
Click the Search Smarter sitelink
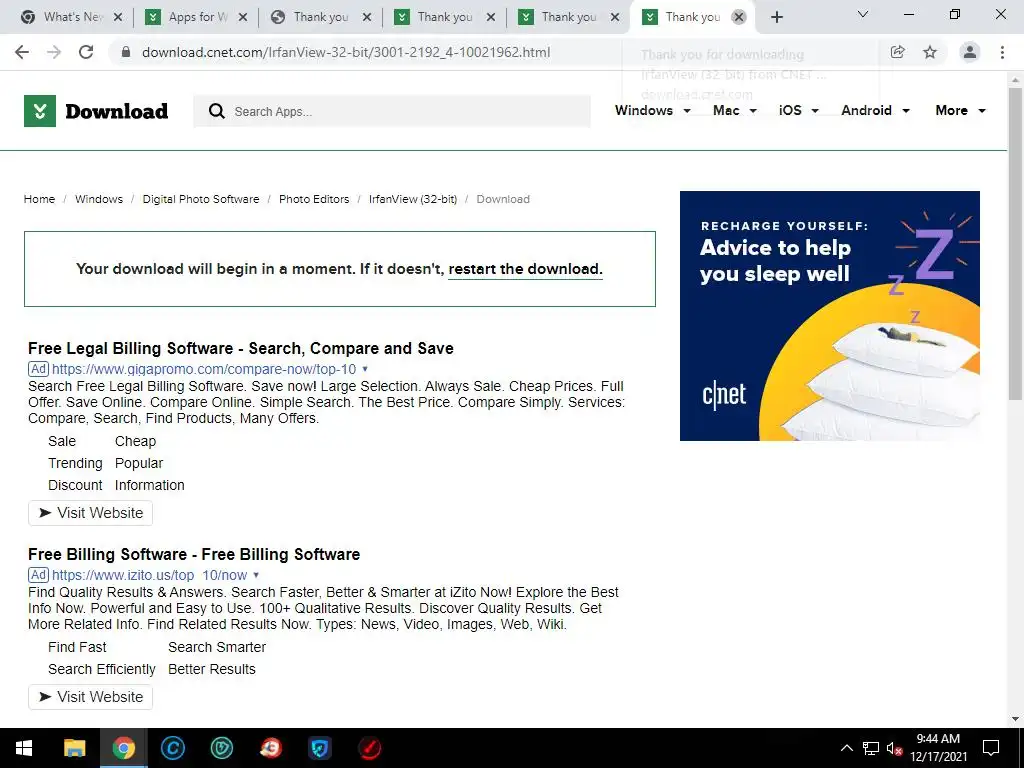click(x=217, y=647)
